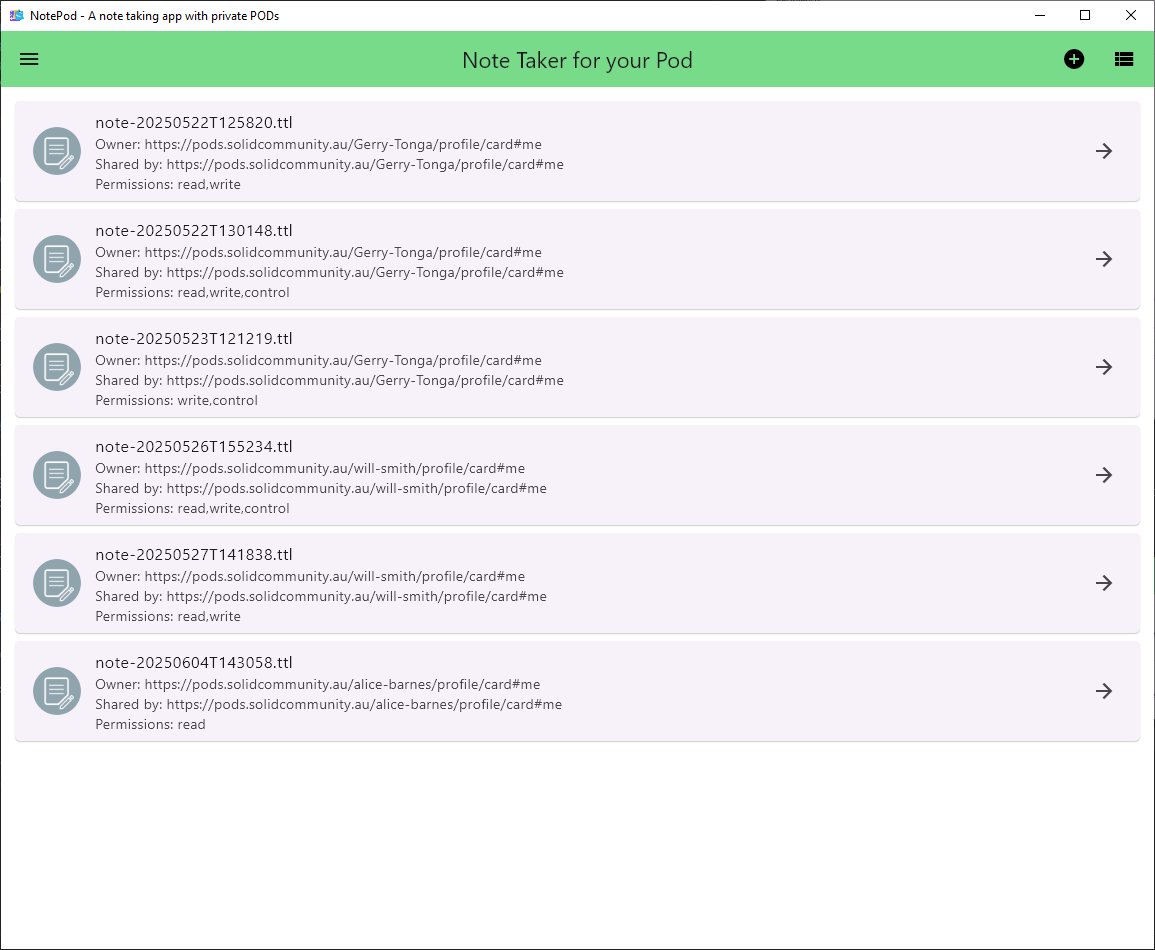Click the note icon beside note-20250523T121219.ttl
The height and width of the screenshot is (950, 1155).
56,367
